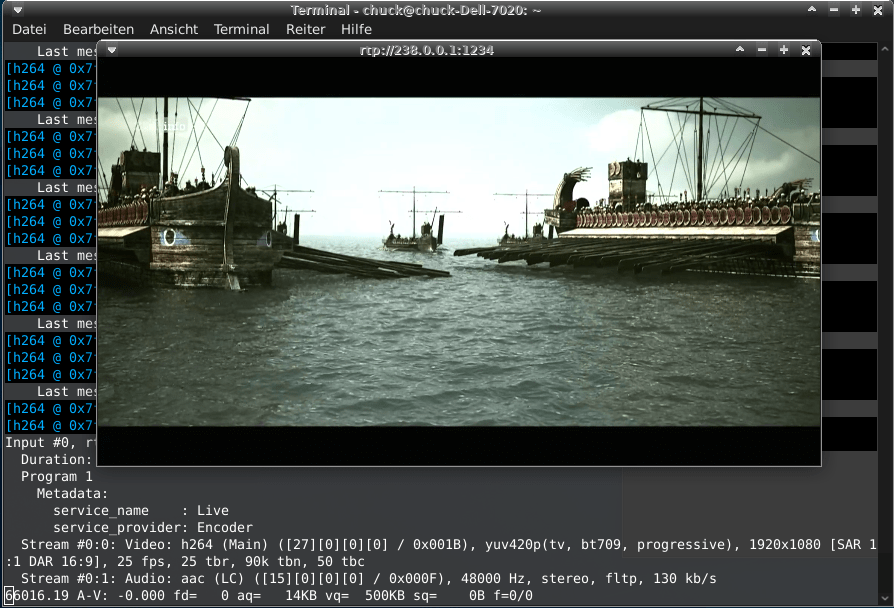Click the 'service_provider: Encoder' line
The width and height of the screenshot is (894, 608).
pos(153,528)
